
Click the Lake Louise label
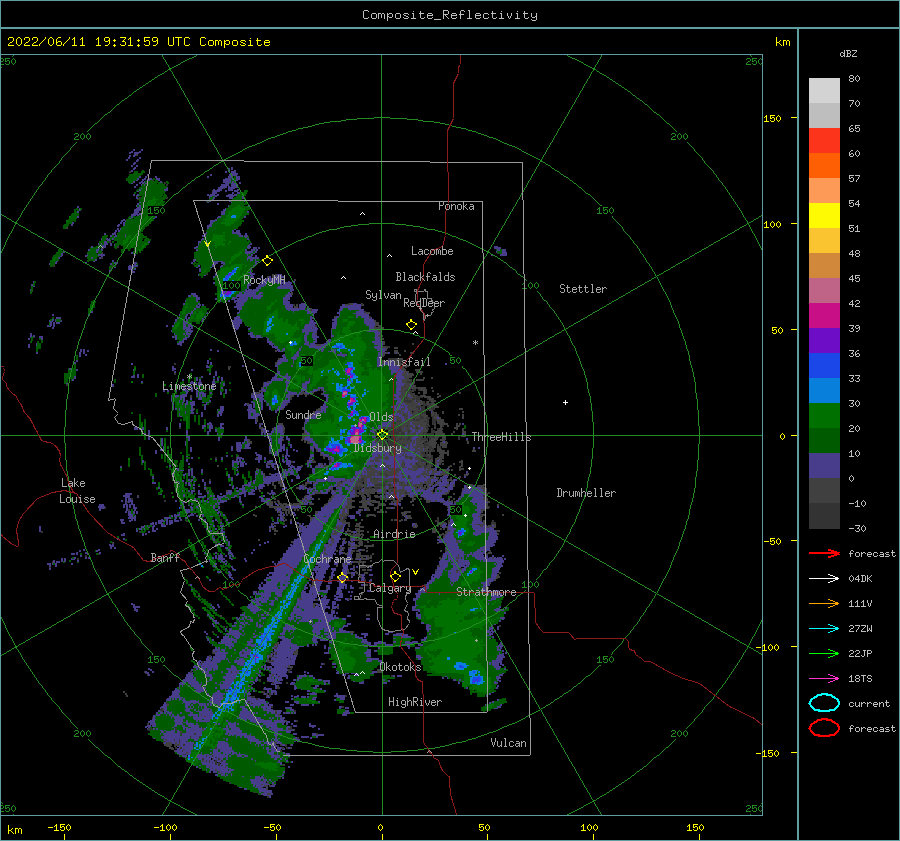(77, 491)
